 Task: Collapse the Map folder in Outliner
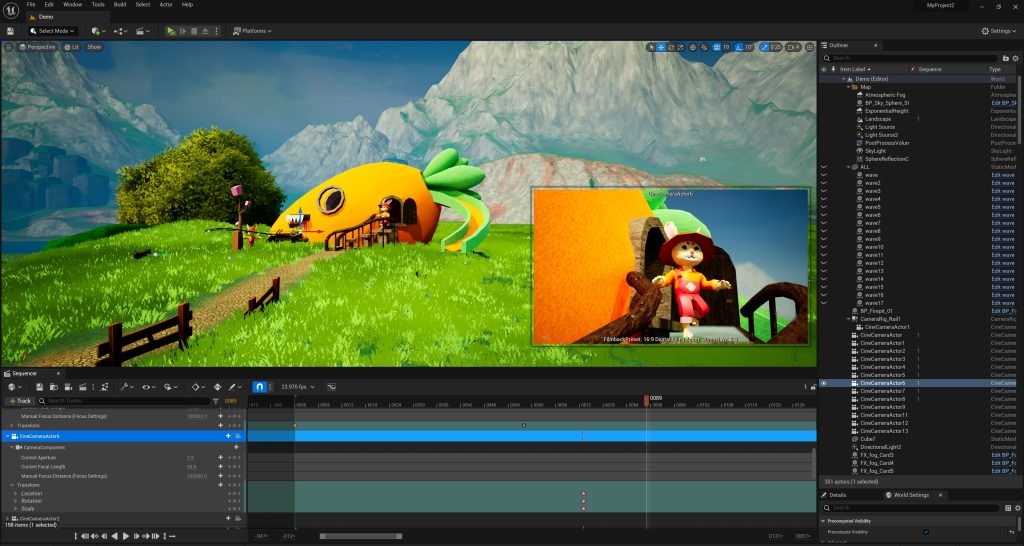[849, 87]
